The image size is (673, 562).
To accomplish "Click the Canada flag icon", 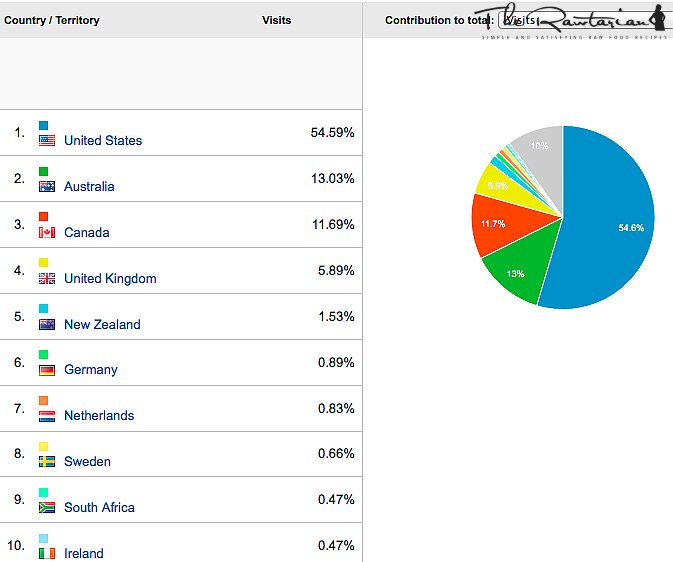I will tap(47, 233).
